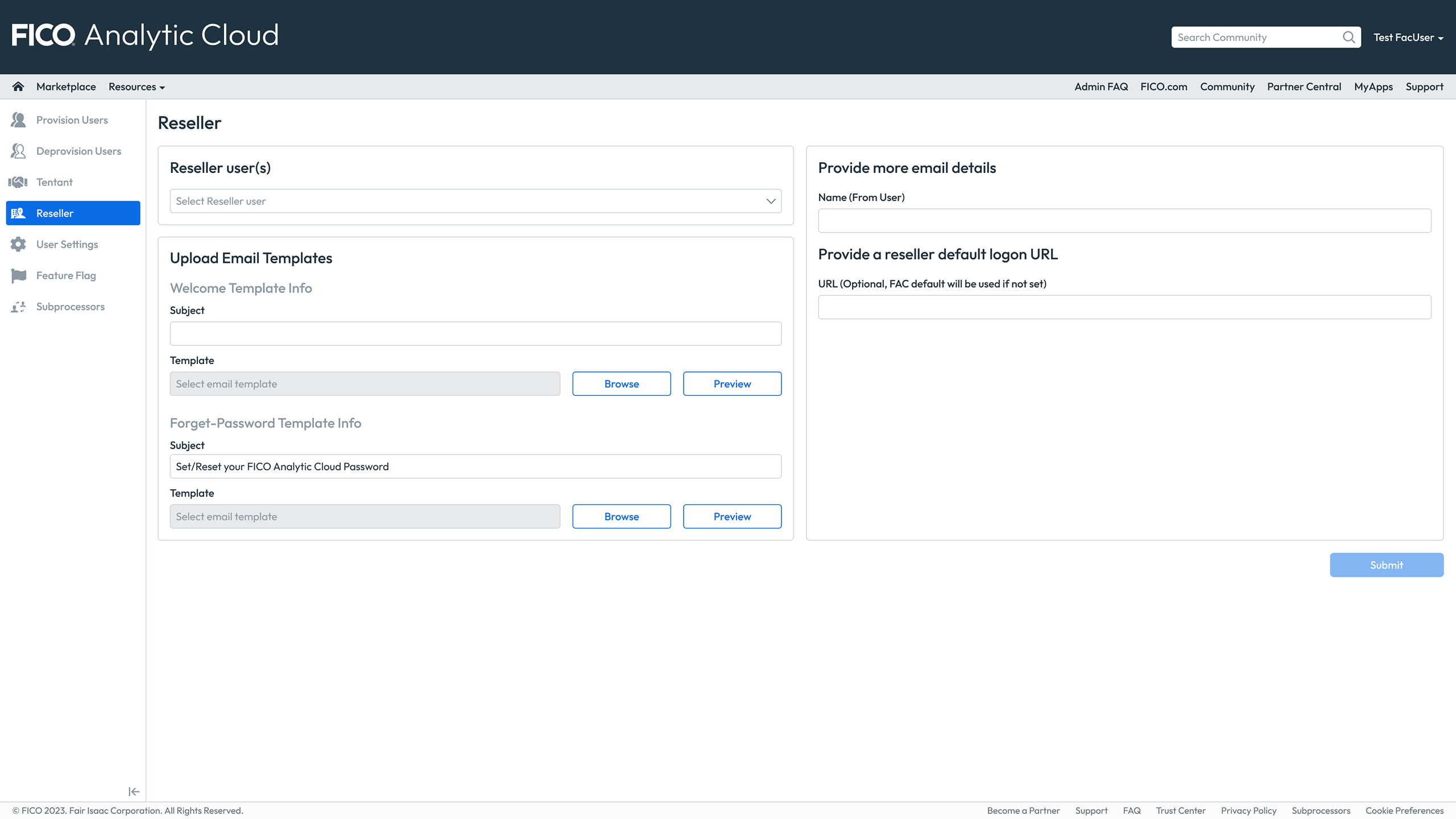Open the Community link in the top bar
This screenshot has height=819, width=1456.
tap(1227, 87)
